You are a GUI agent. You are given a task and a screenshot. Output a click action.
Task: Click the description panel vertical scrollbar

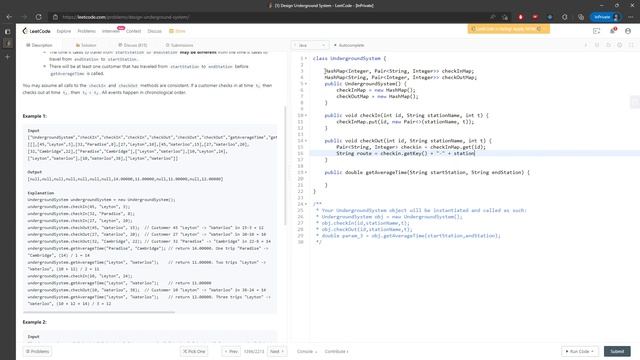[285, 165]
